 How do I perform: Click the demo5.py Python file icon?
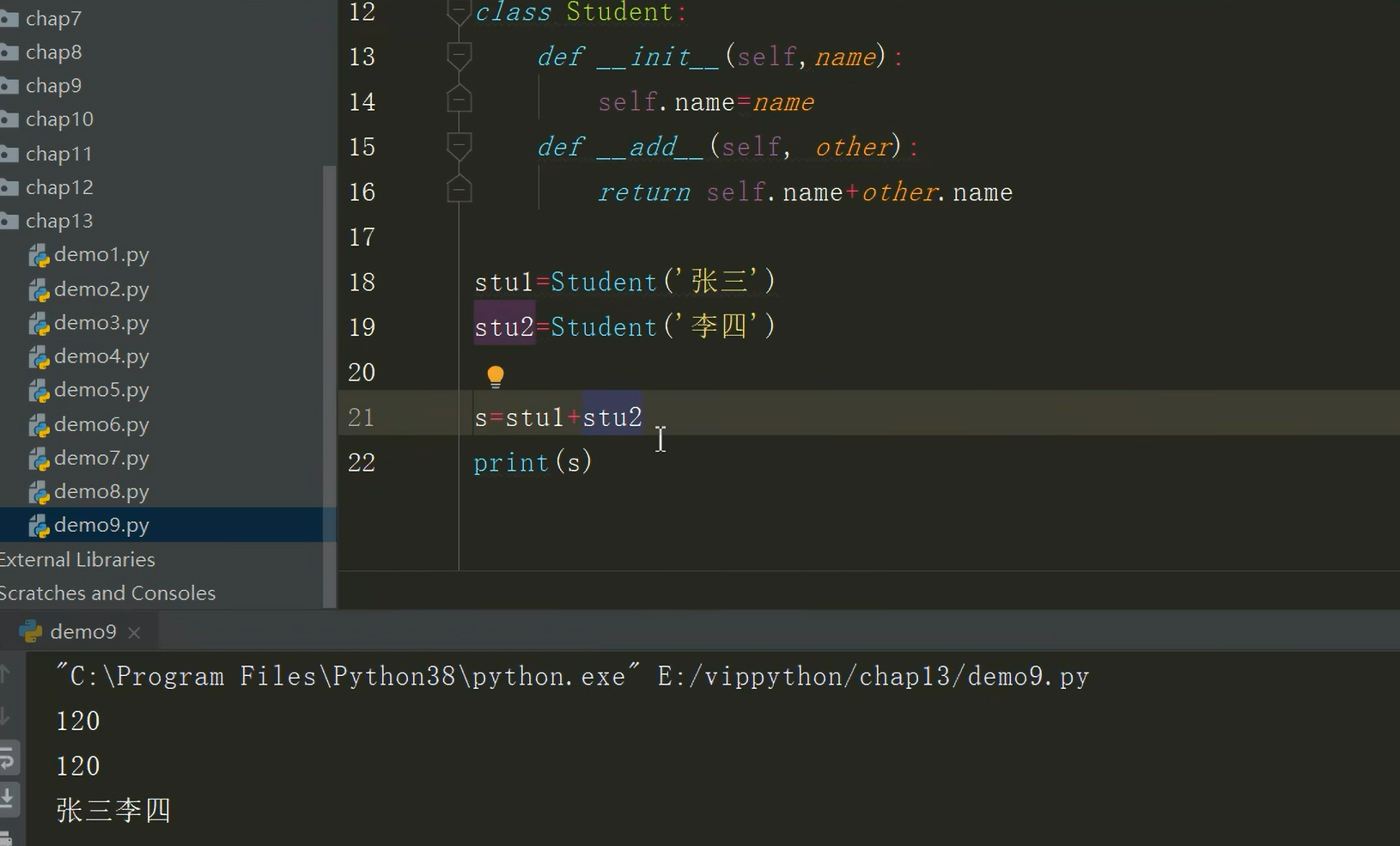point(39,391)
